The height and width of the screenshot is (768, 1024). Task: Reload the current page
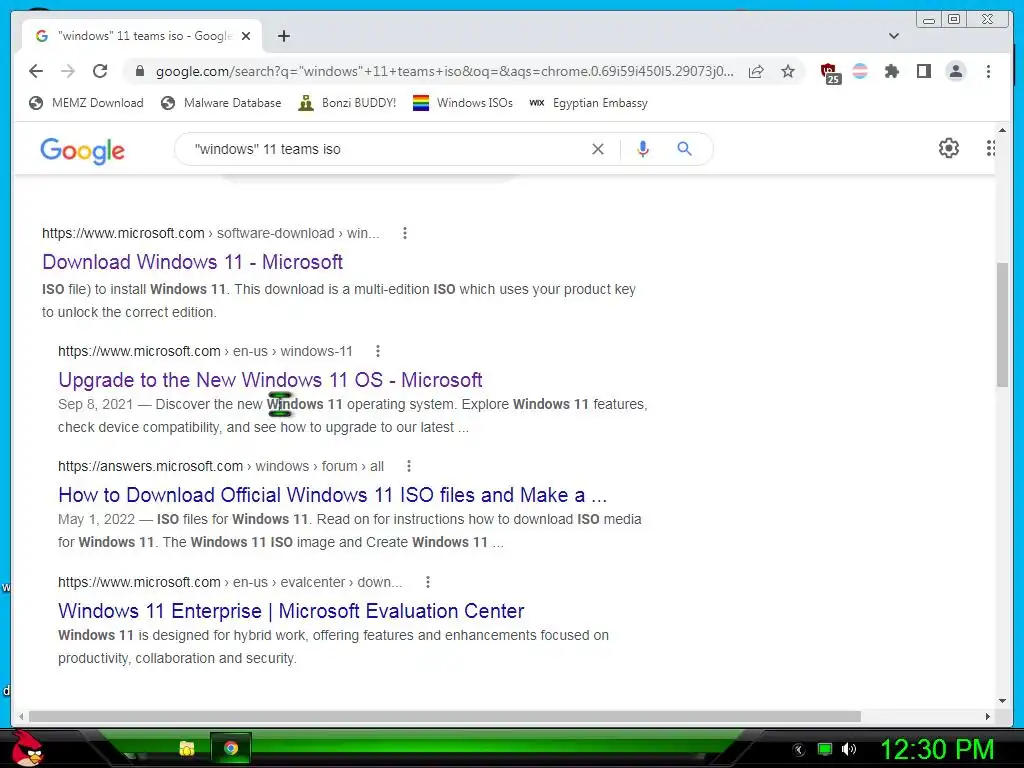point(100,71)
